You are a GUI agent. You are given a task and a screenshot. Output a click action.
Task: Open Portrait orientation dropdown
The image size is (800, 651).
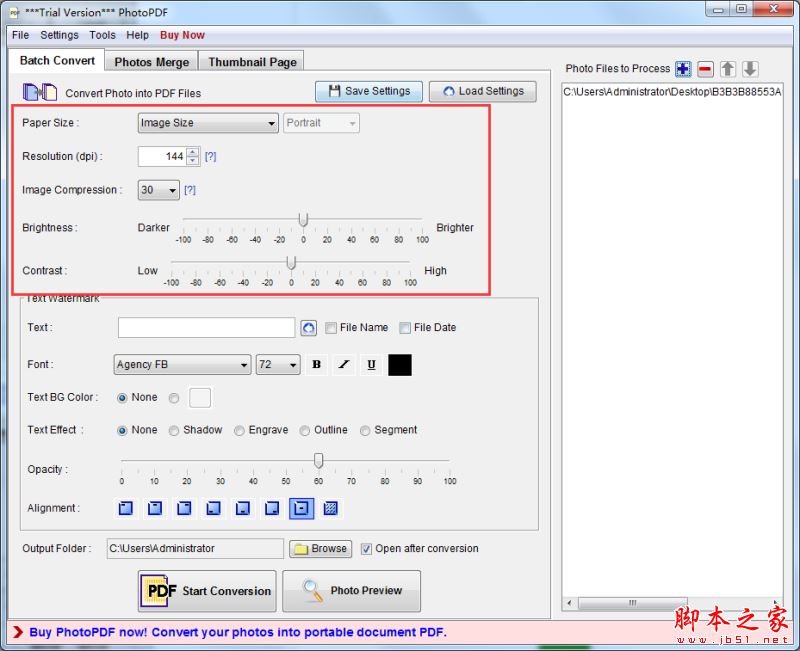click(321, 123)
